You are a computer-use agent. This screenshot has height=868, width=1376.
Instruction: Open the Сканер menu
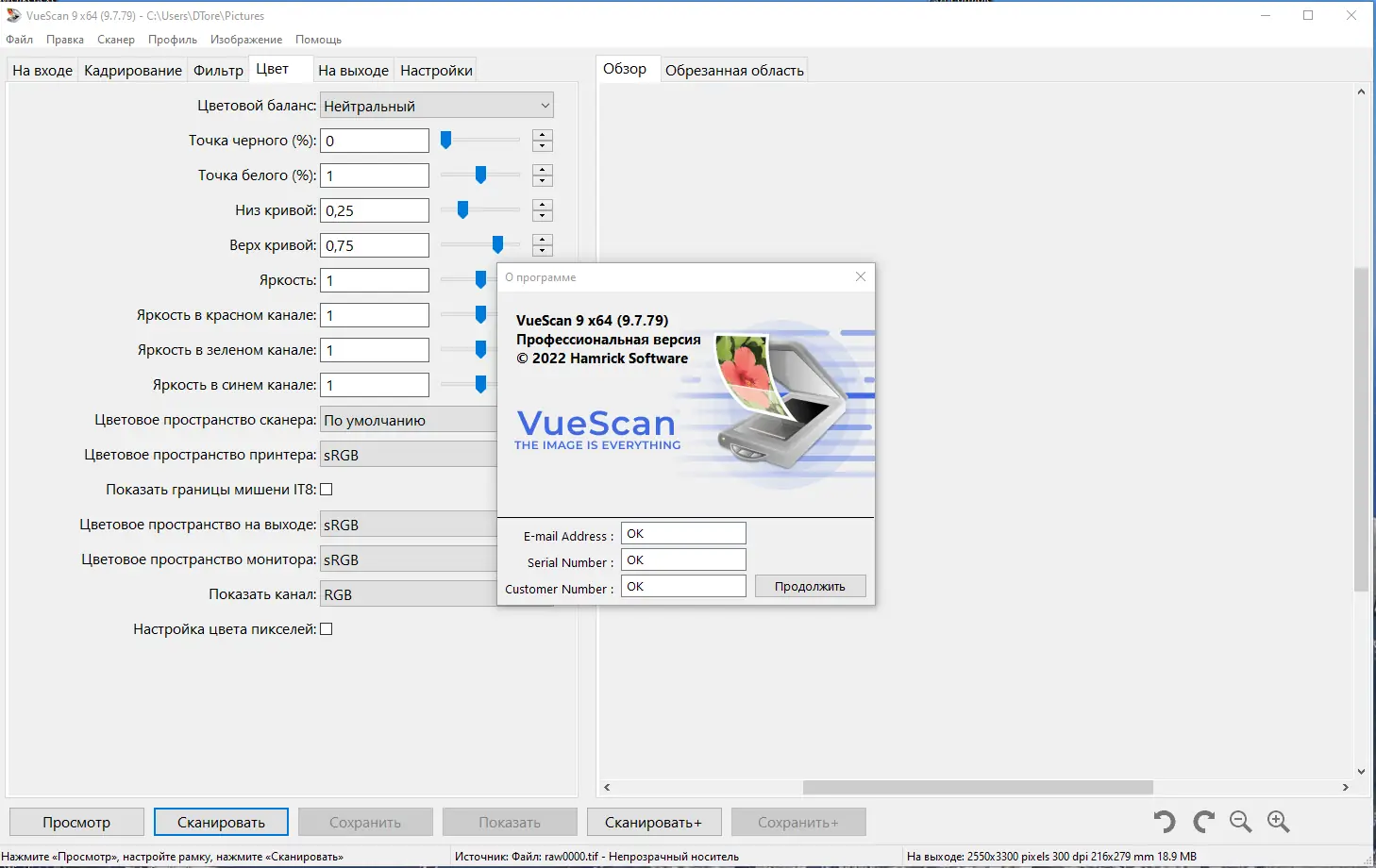tap(115, 39)
